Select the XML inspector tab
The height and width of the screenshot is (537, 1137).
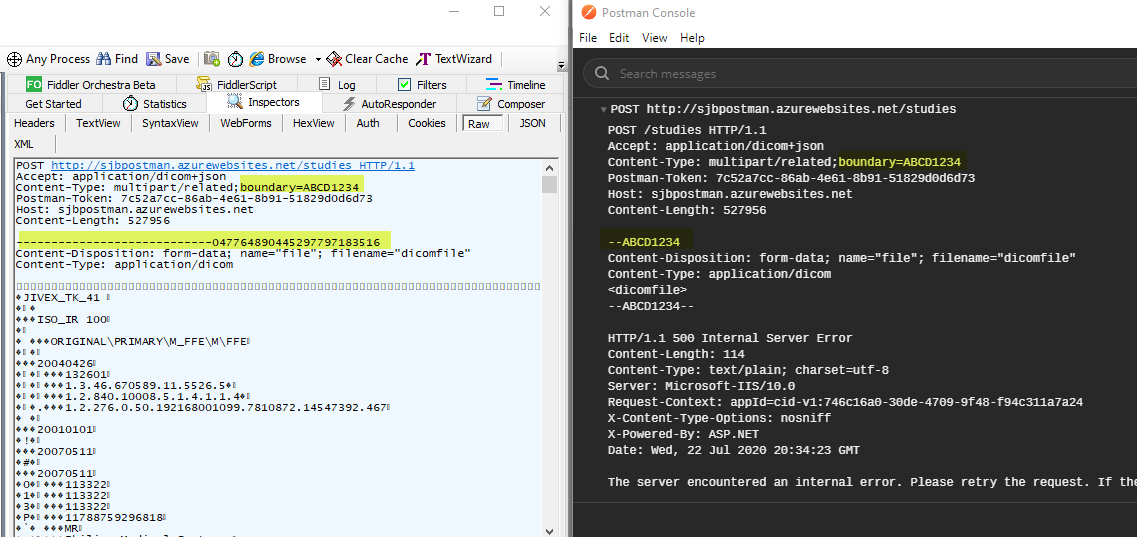coord(23,144)
